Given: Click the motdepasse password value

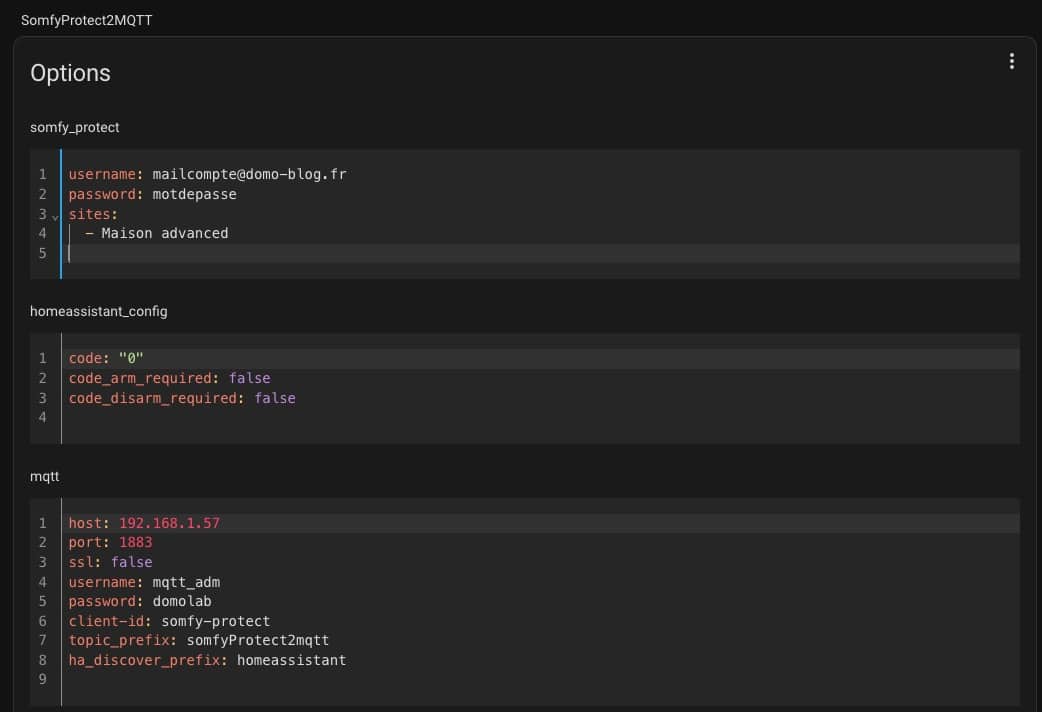Looking at the screenshot, I should click(194, 194).
